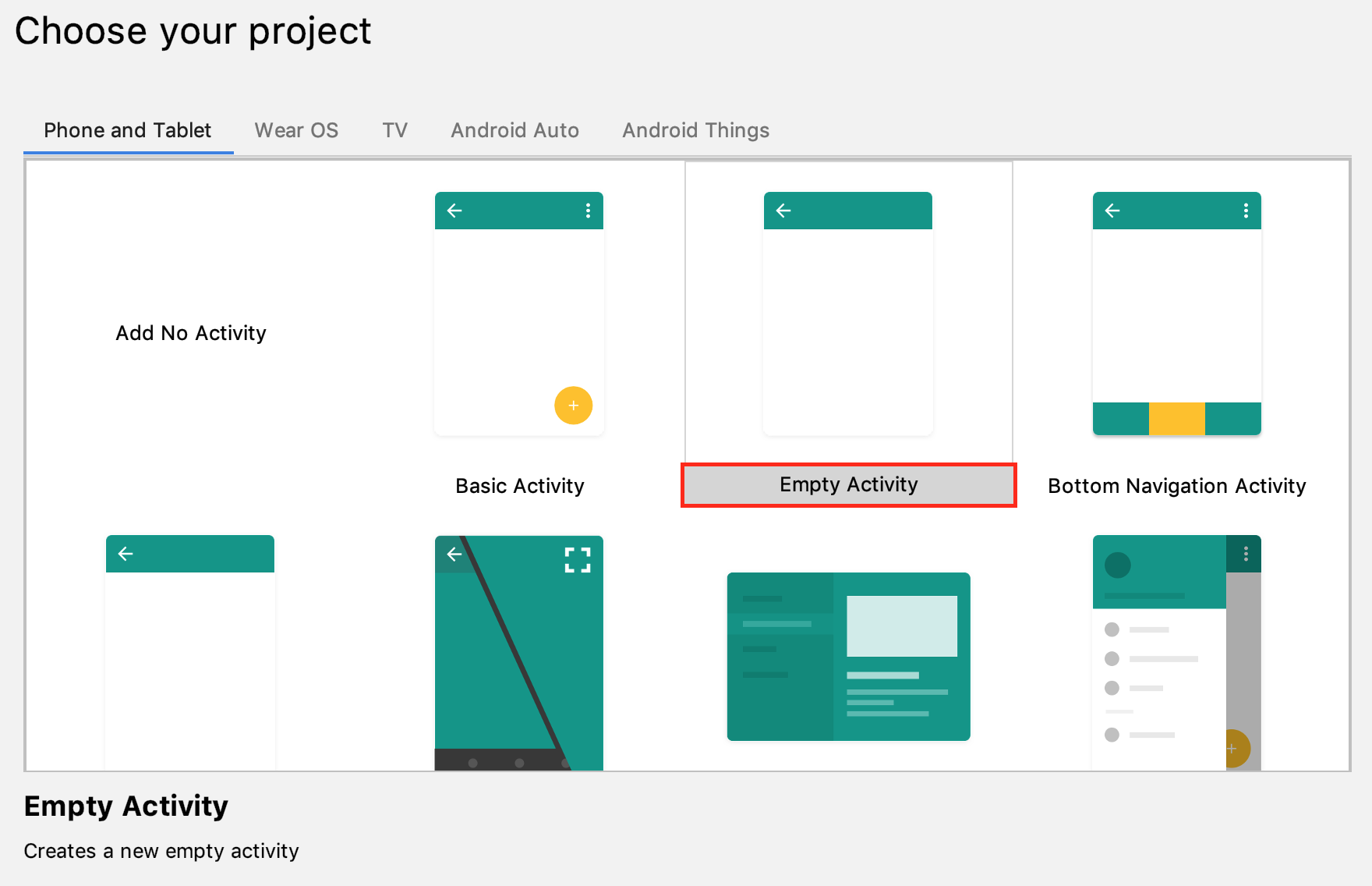Click the avatar circle in navigation drawer preview

tap(1118, 565)
